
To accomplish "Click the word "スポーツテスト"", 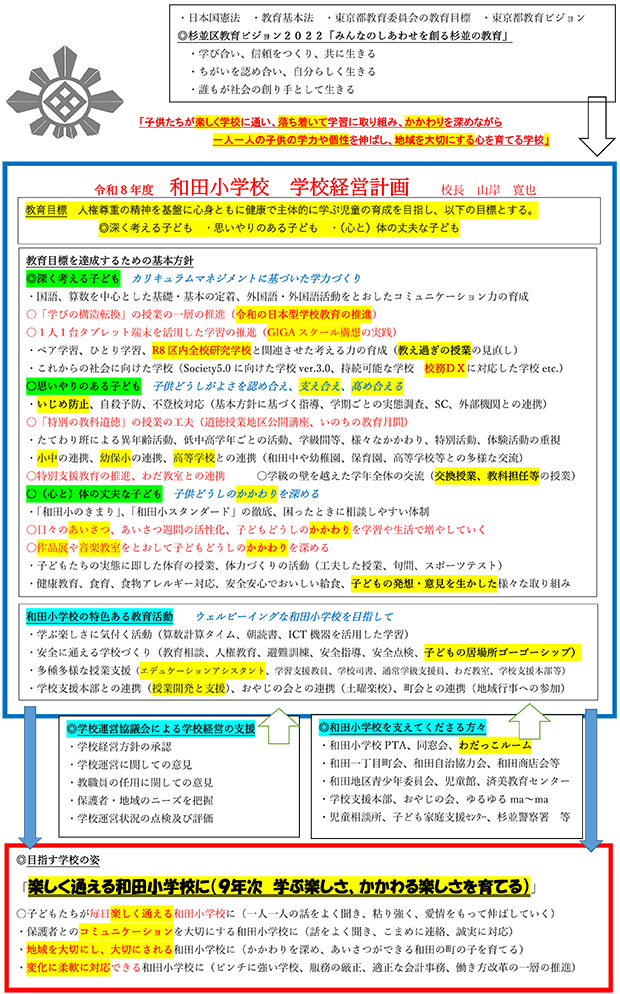I will tap(463, 564).
